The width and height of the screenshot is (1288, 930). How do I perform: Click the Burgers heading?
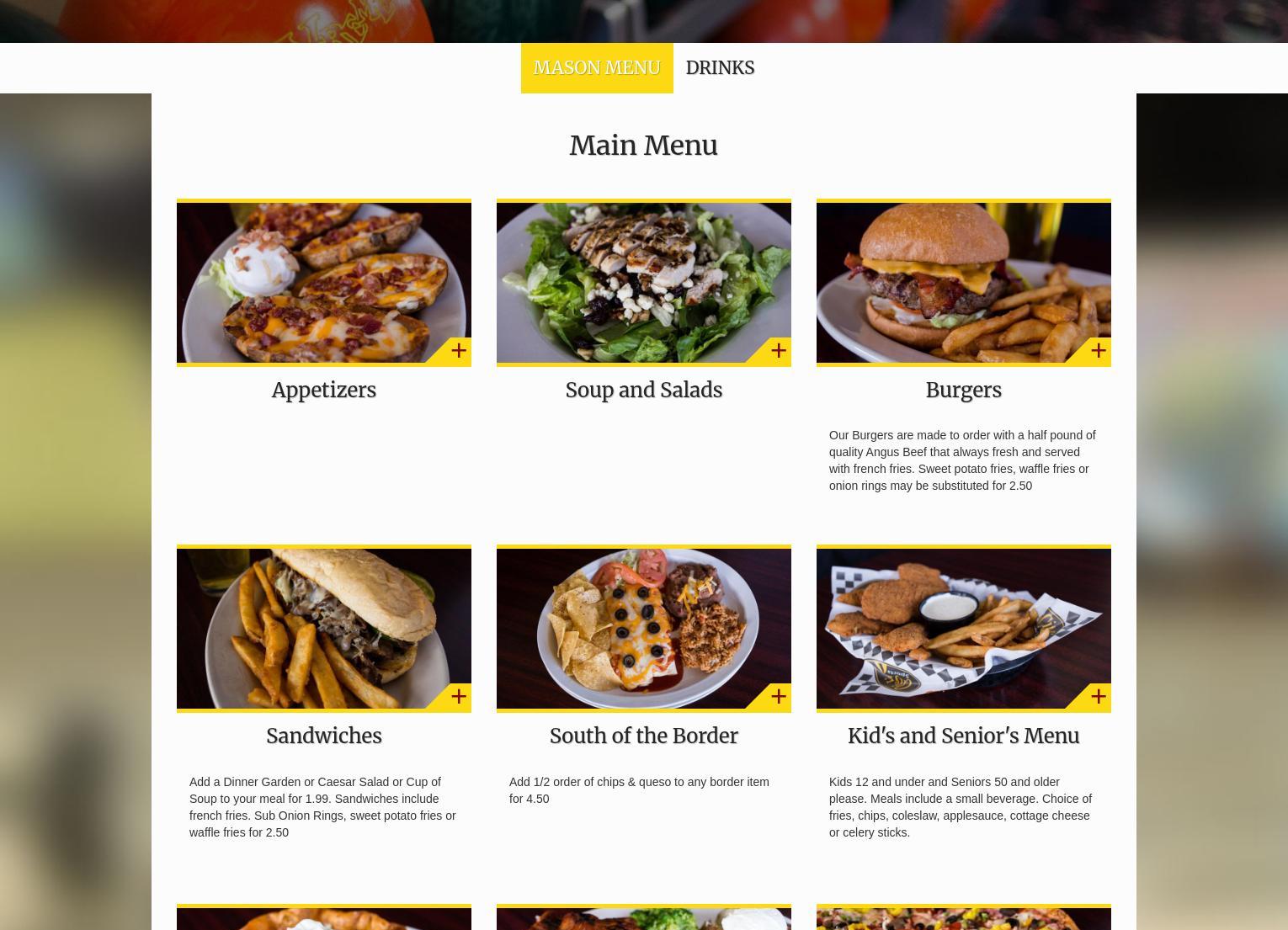[964, 391]
